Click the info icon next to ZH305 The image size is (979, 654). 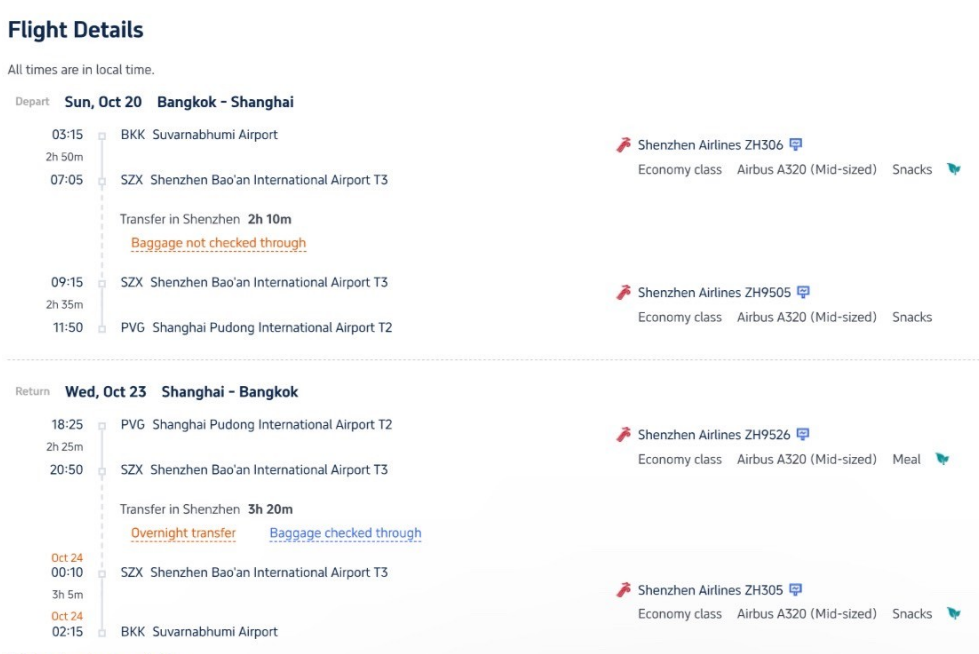tap(795, 589)
